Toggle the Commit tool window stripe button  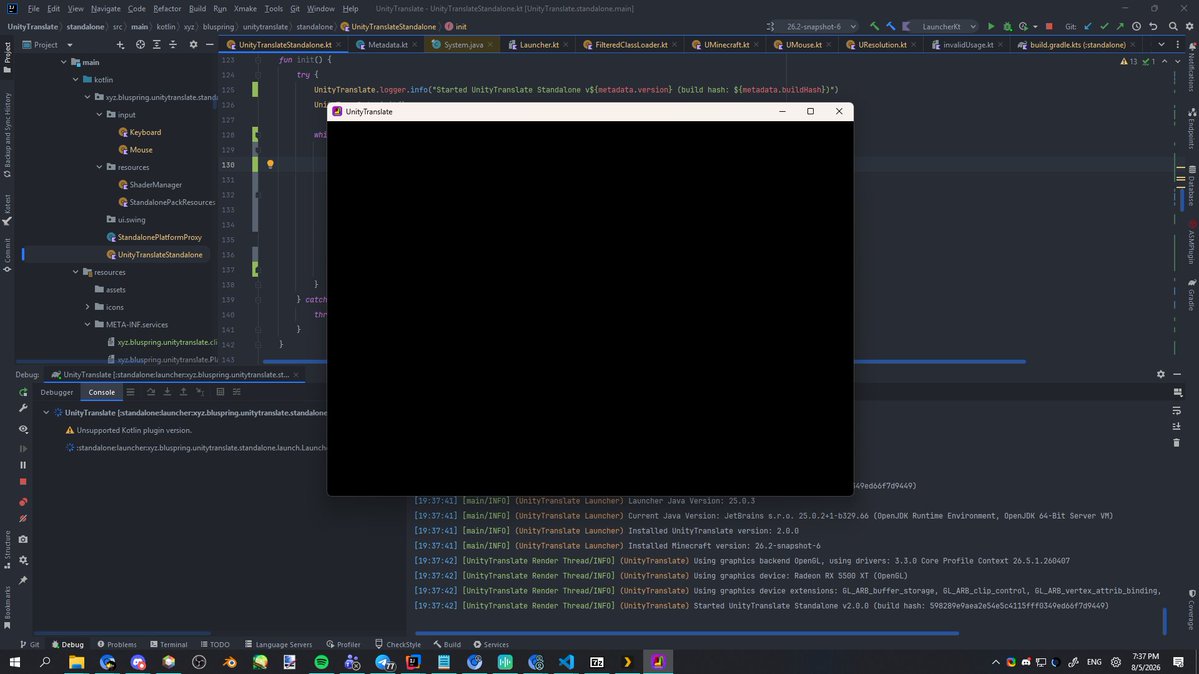coord(7,255)
